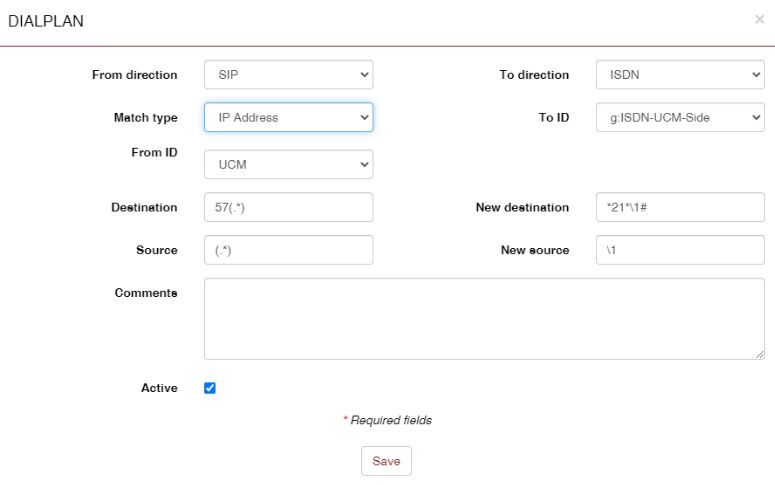775x485 pixels.
Task: Uncheck the Active checkbox
Action: (210, 388)
